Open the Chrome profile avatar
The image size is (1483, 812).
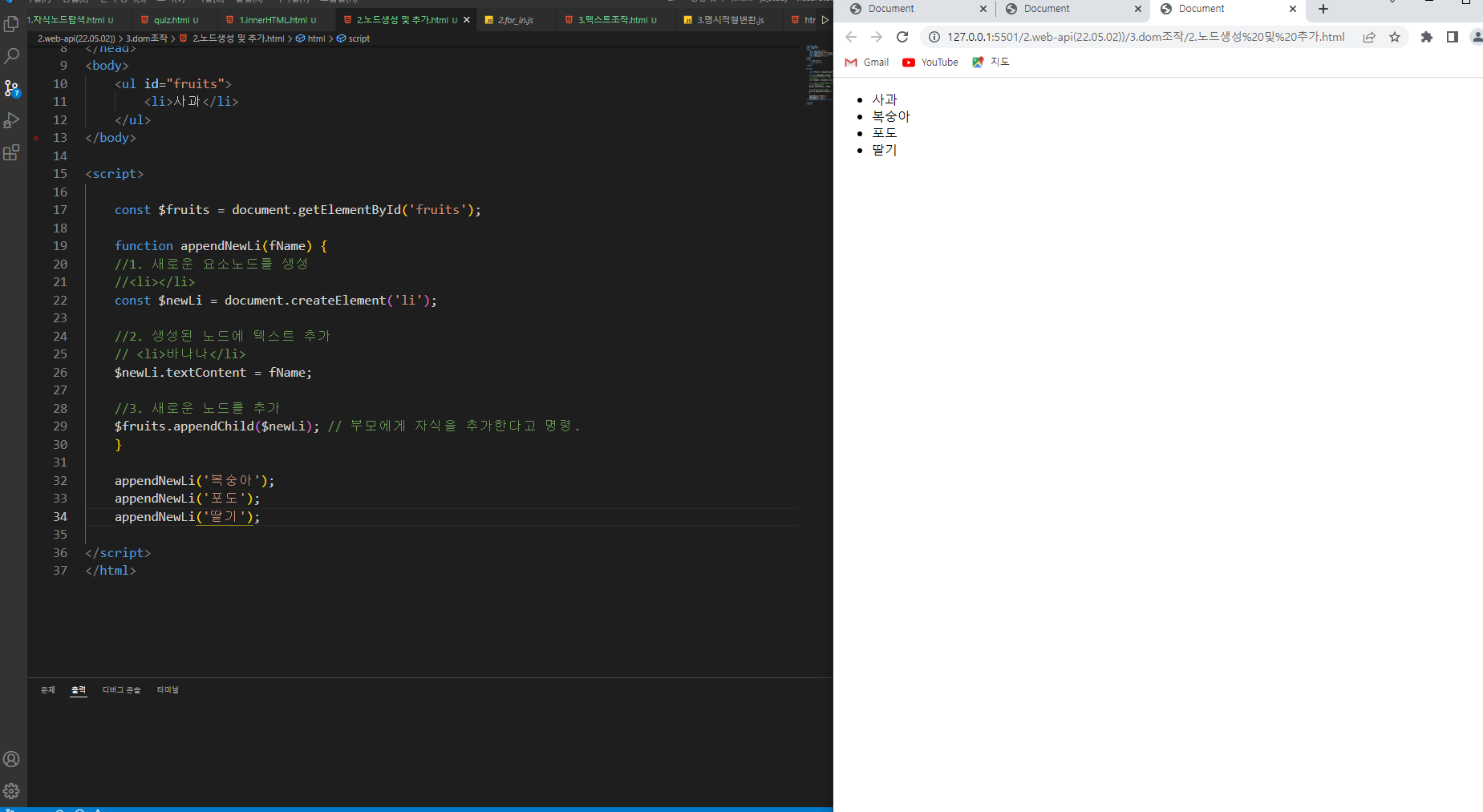[x=1477, y=37]
